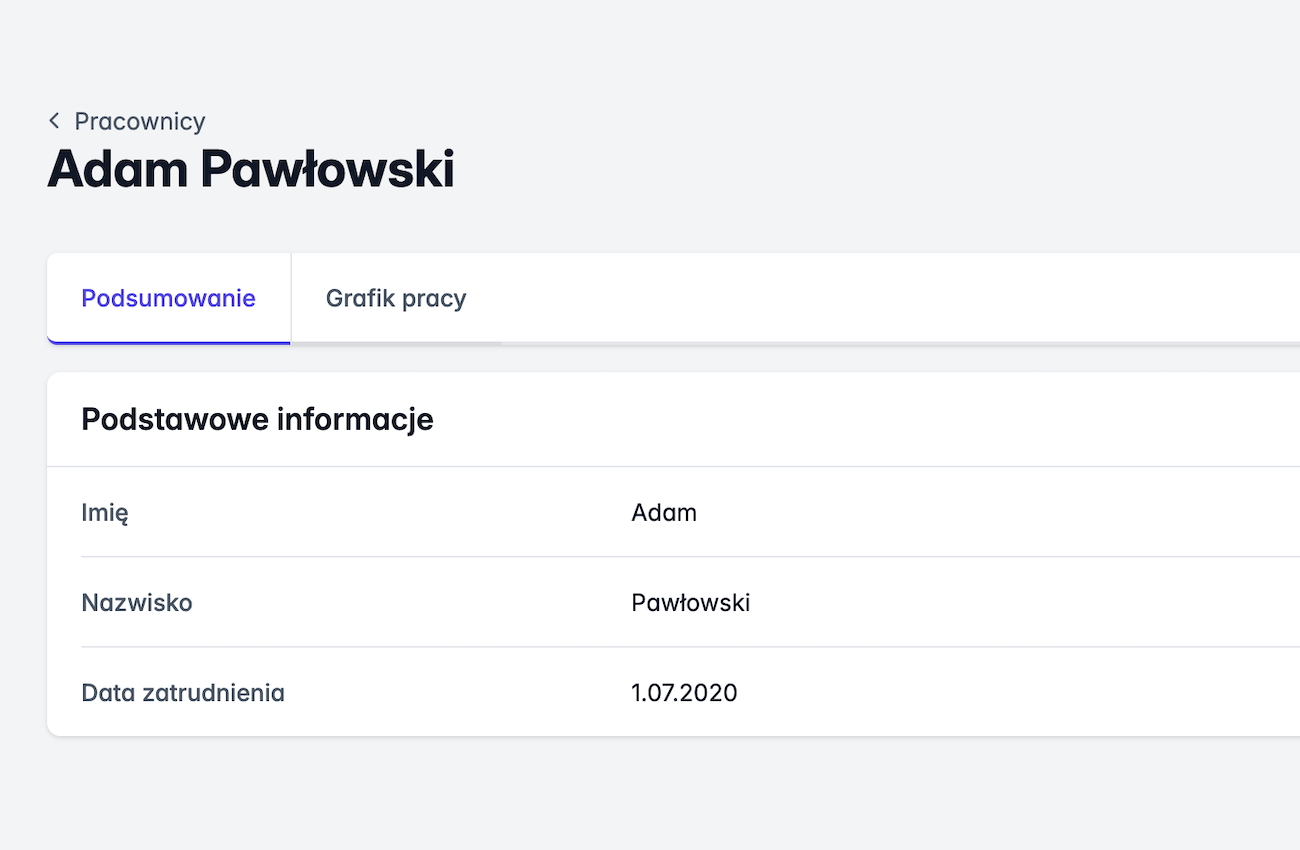Click the blue underline below Podsumowanie
The width and height of the screenshot is (1300, 850).
pyautogui.click(x=168, y=343)
